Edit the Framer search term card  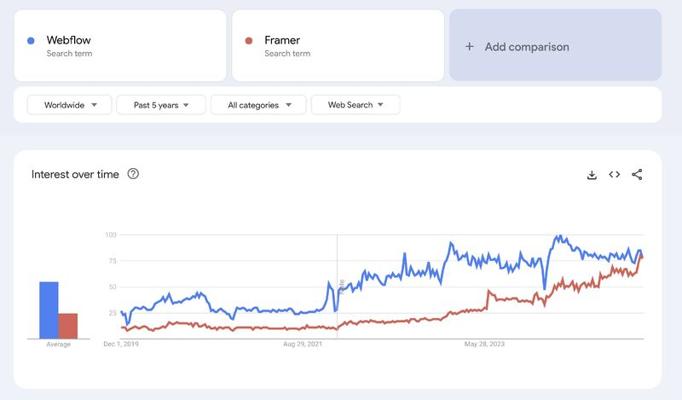(x=338, y=46)
